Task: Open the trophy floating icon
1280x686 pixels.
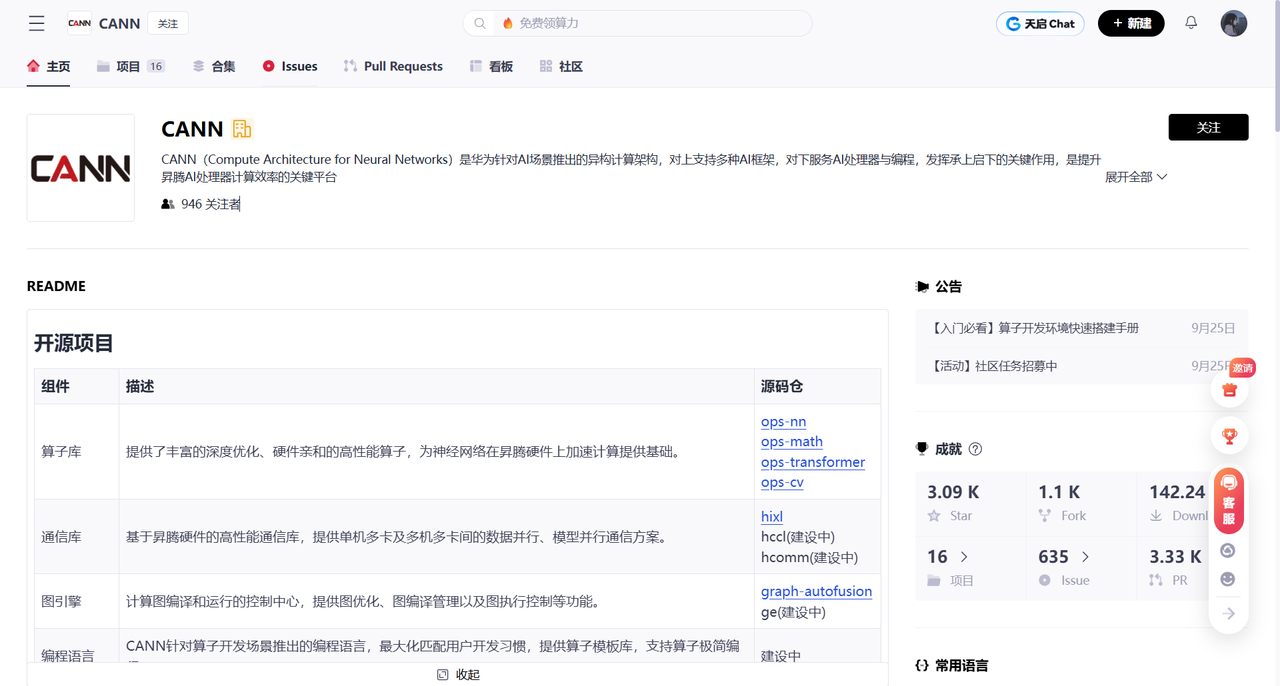Action: click(1229, 436)
